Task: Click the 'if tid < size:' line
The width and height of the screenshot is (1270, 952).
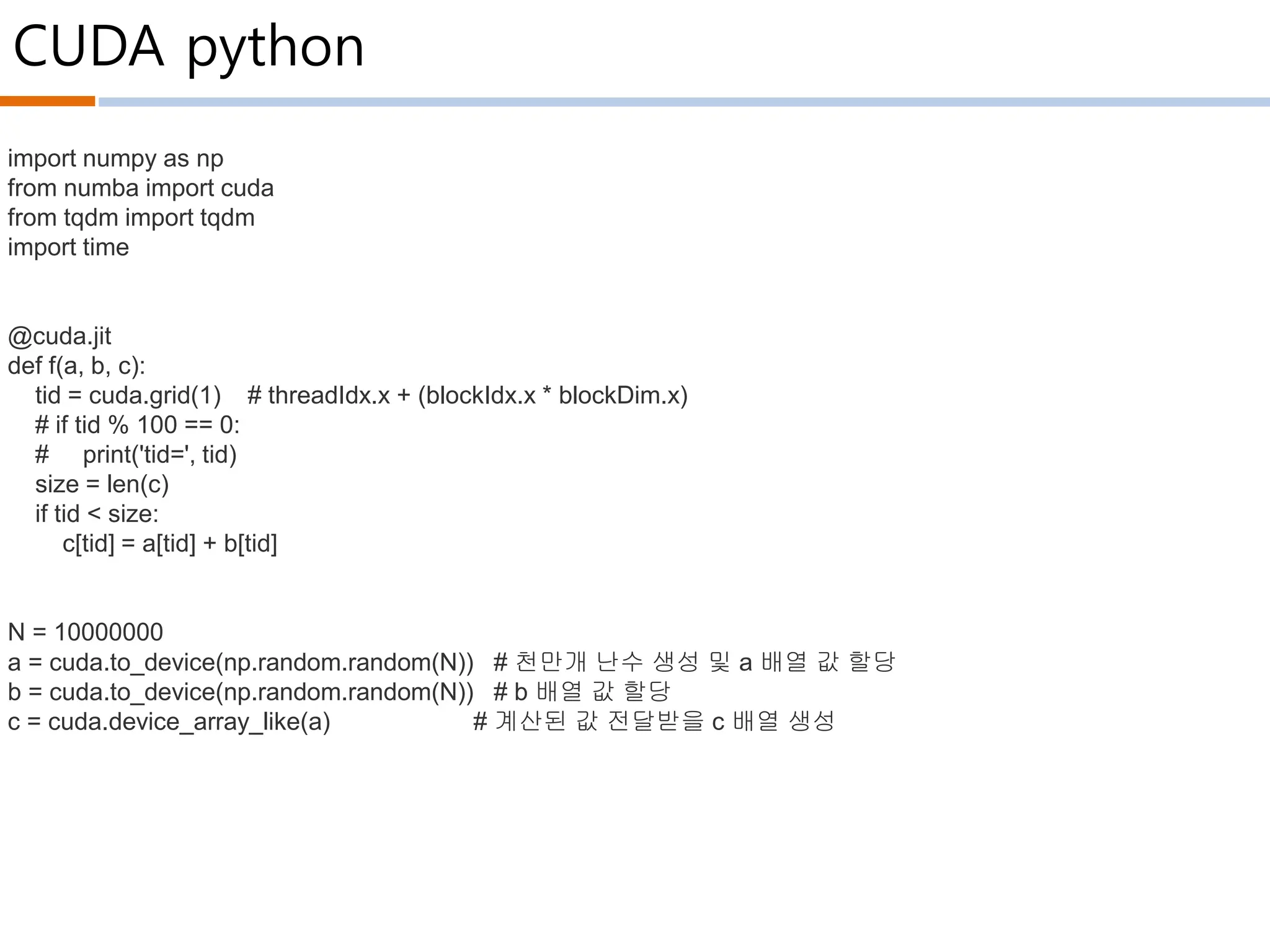Action: point(97,514)
